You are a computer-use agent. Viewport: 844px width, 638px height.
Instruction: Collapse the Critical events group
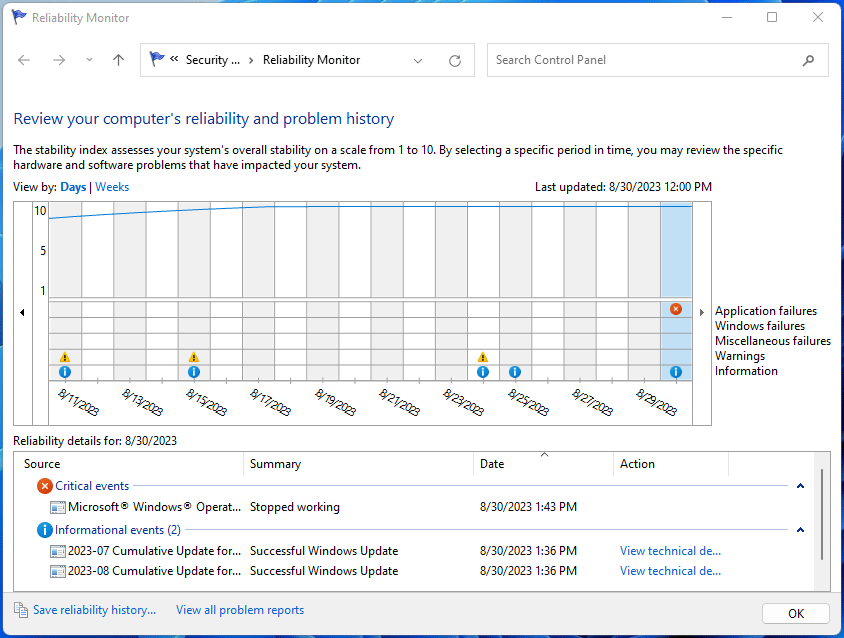tap(800, 486)
